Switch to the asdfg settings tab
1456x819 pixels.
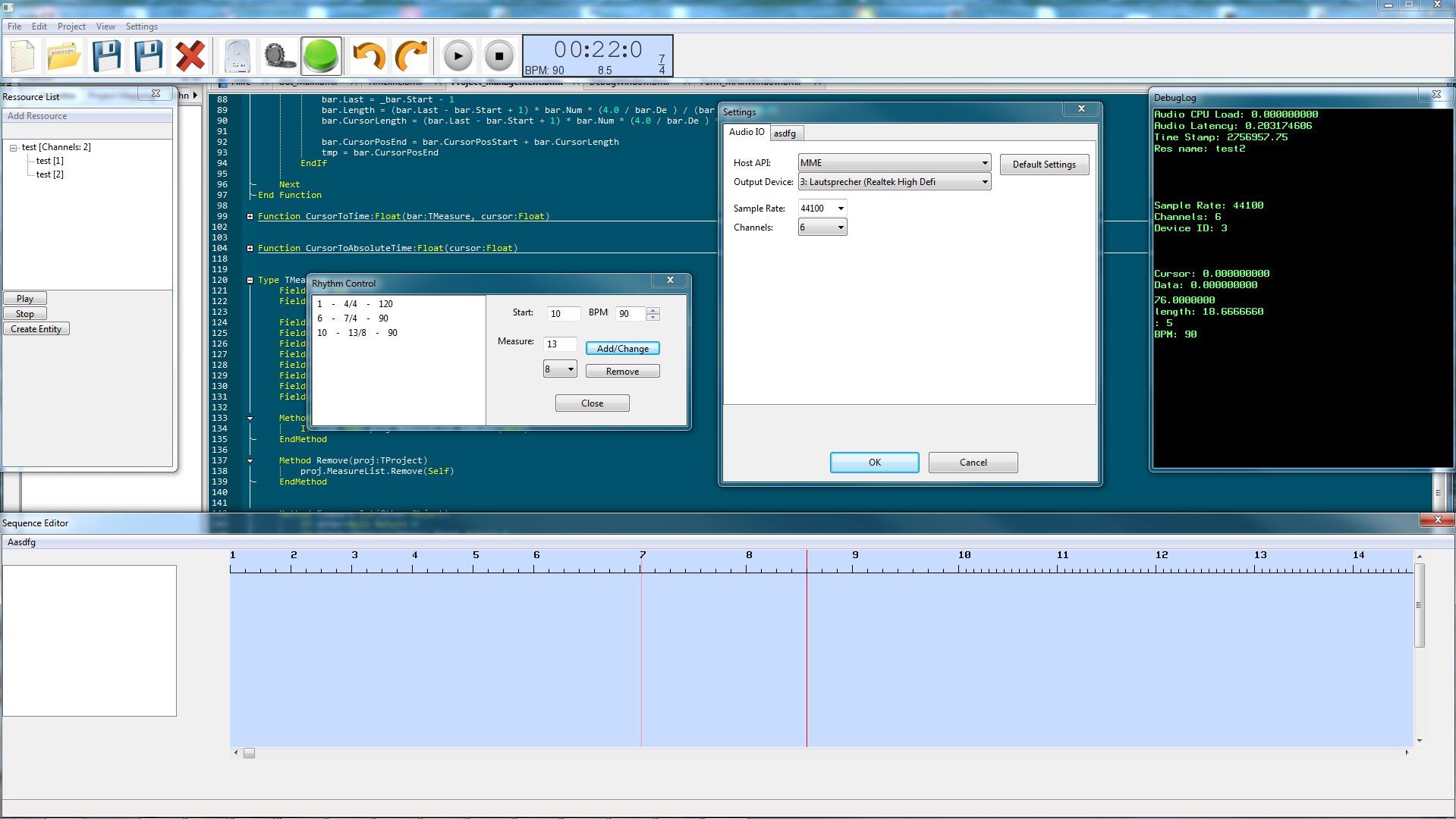(x=785, y=133)
